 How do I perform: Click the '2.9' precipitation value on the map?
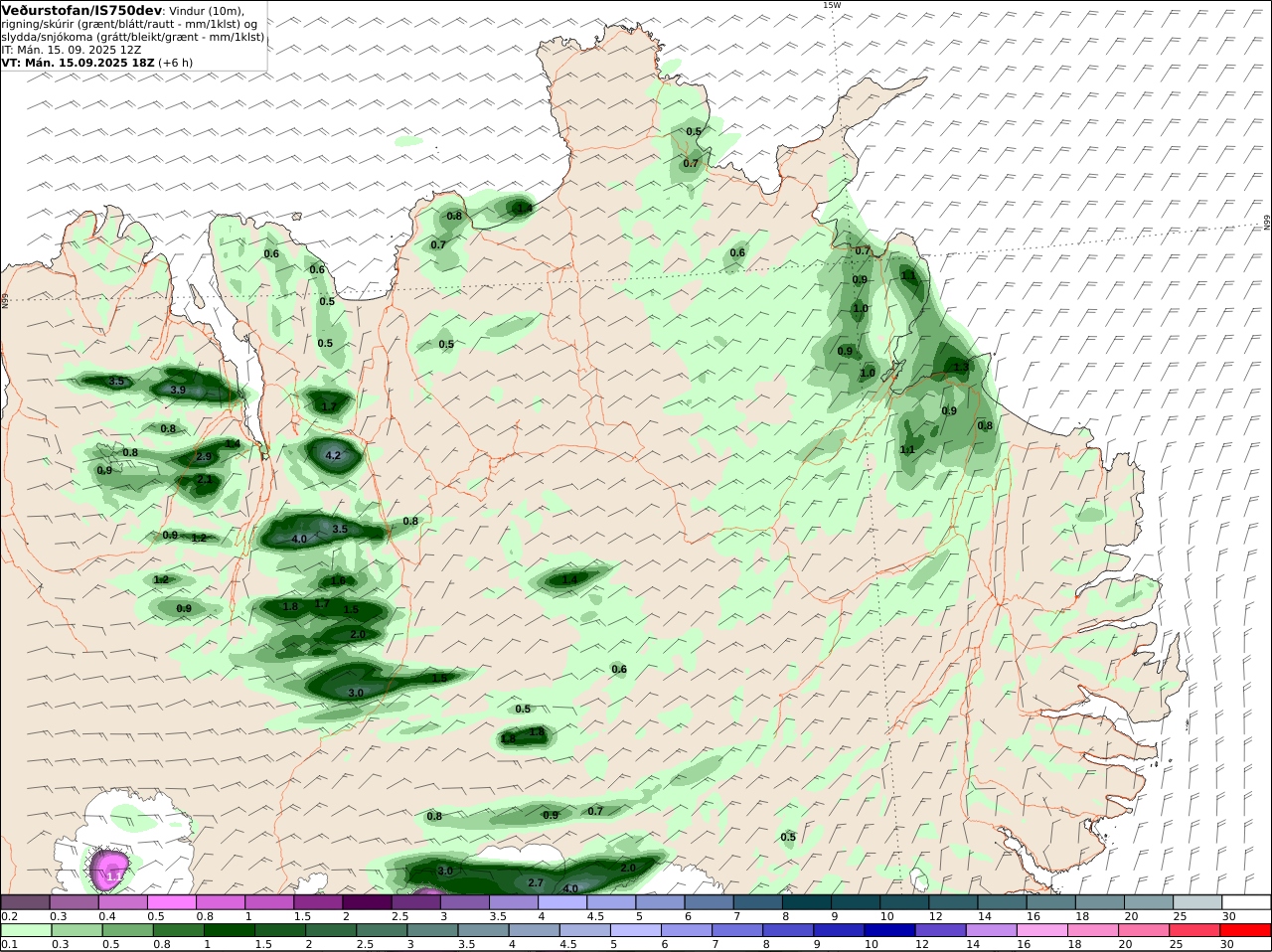(x=204, y=456)
